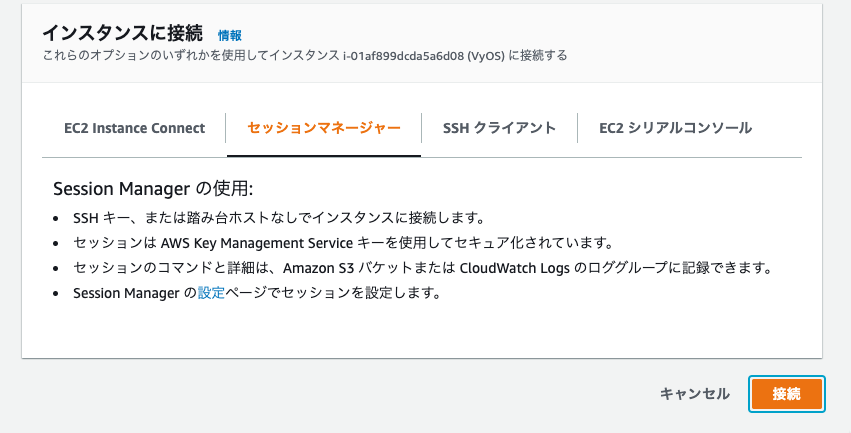Click ページでセッションを設定します text
Image resolution: width=851 pixels, height=433 pixels.
(332, 293)
